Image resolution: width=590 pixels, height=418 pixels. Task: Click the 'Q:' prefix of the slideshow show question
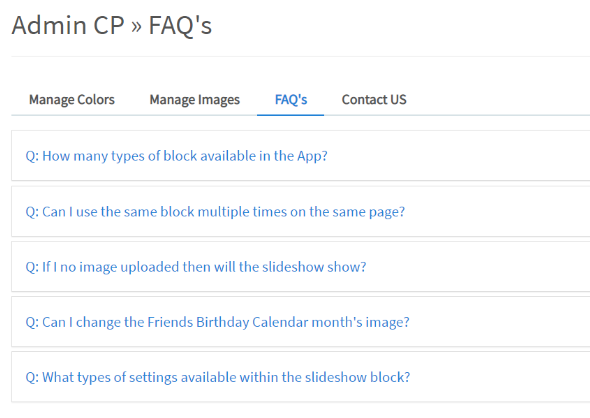pos(32,267)
